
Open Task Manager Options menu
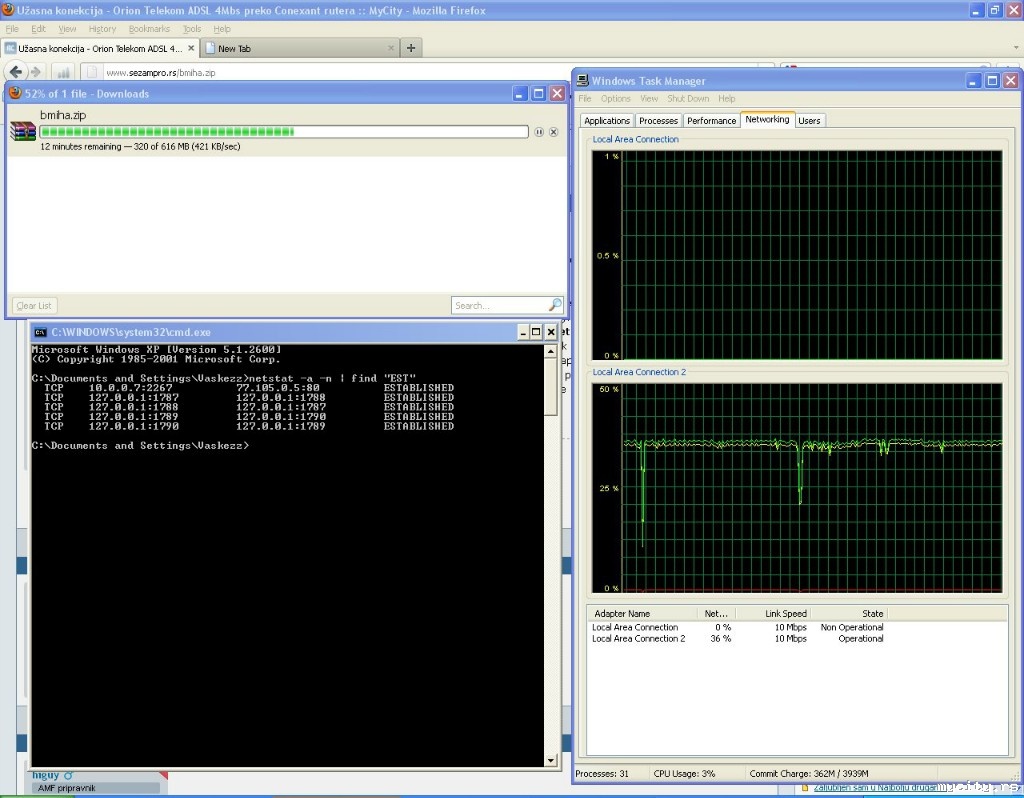pyautogui.click(x=615, y=99)
